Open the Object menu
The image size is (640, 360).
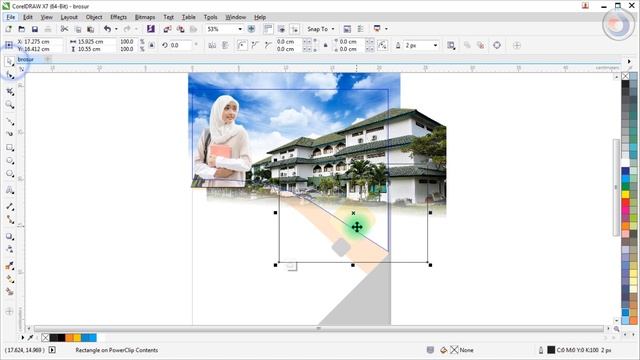click(x=94, y=17)
